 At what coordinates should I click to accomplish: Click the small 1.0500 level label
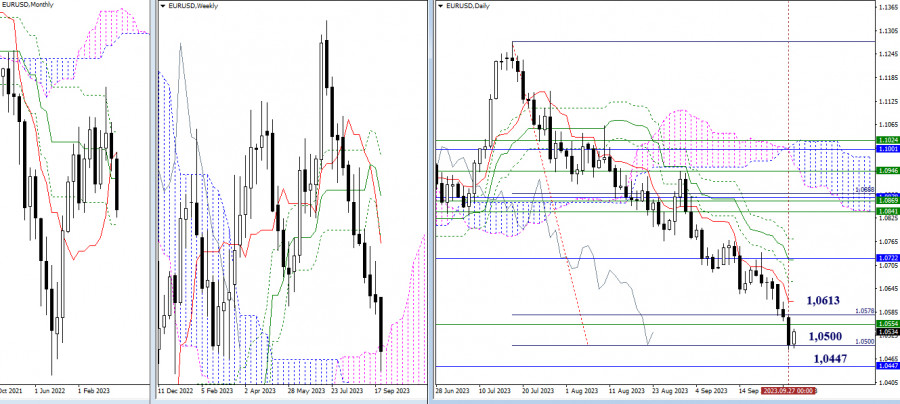[864, 341]
